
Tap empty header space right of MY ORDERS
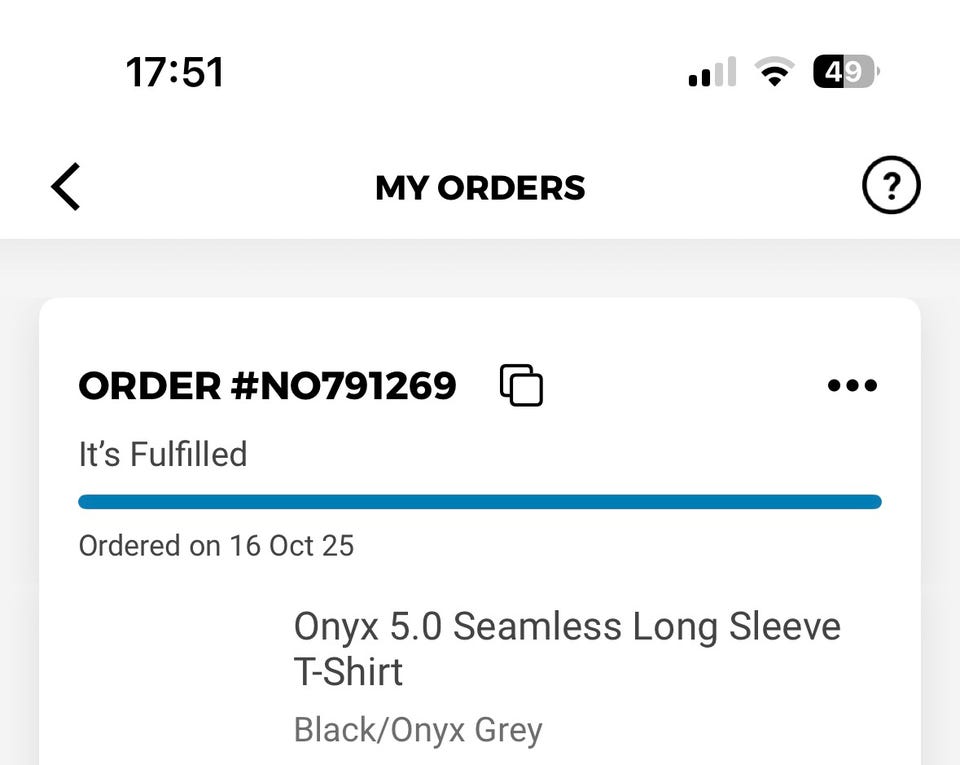point(720,188)
